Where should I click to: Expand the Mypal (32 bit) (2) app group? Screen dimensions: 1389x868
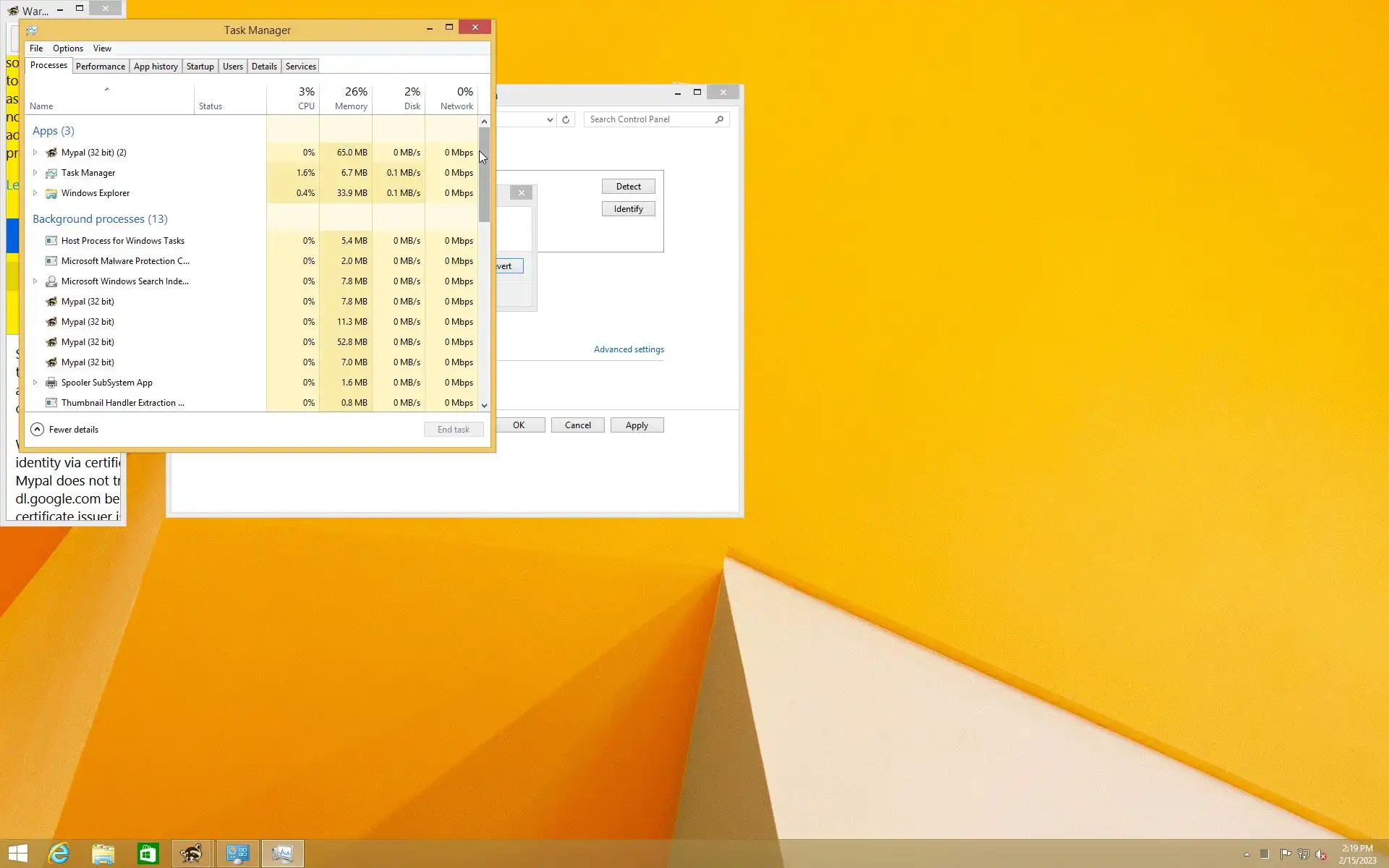pos(35,153)
